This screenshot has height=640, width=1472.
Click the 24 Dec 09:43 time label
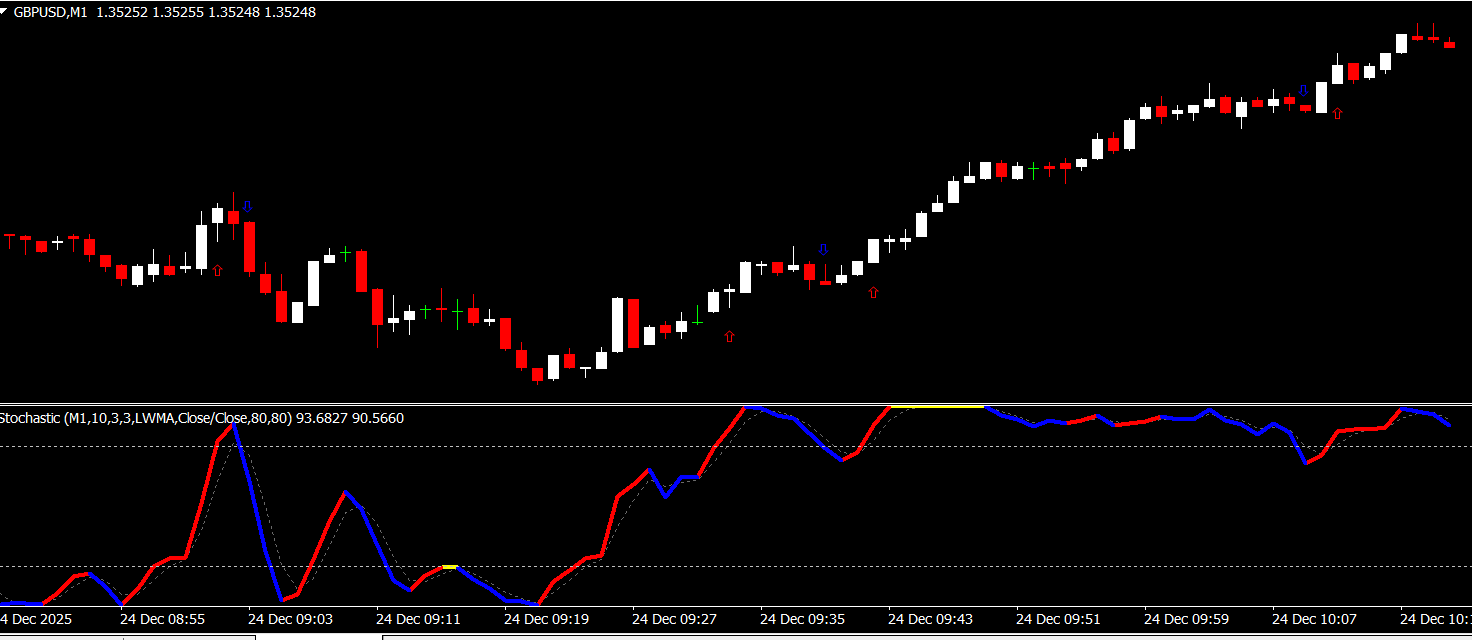click(x=931, y=619)
